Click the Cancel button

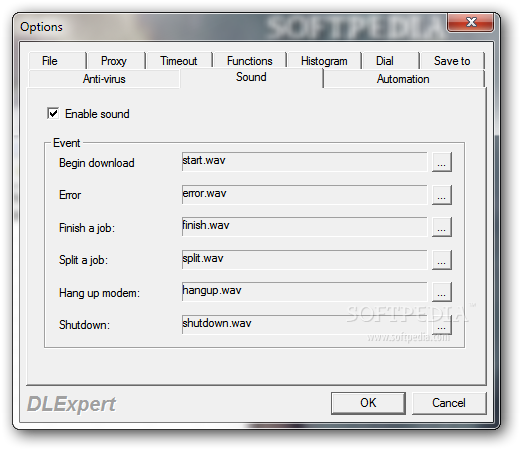pos(449,403)
